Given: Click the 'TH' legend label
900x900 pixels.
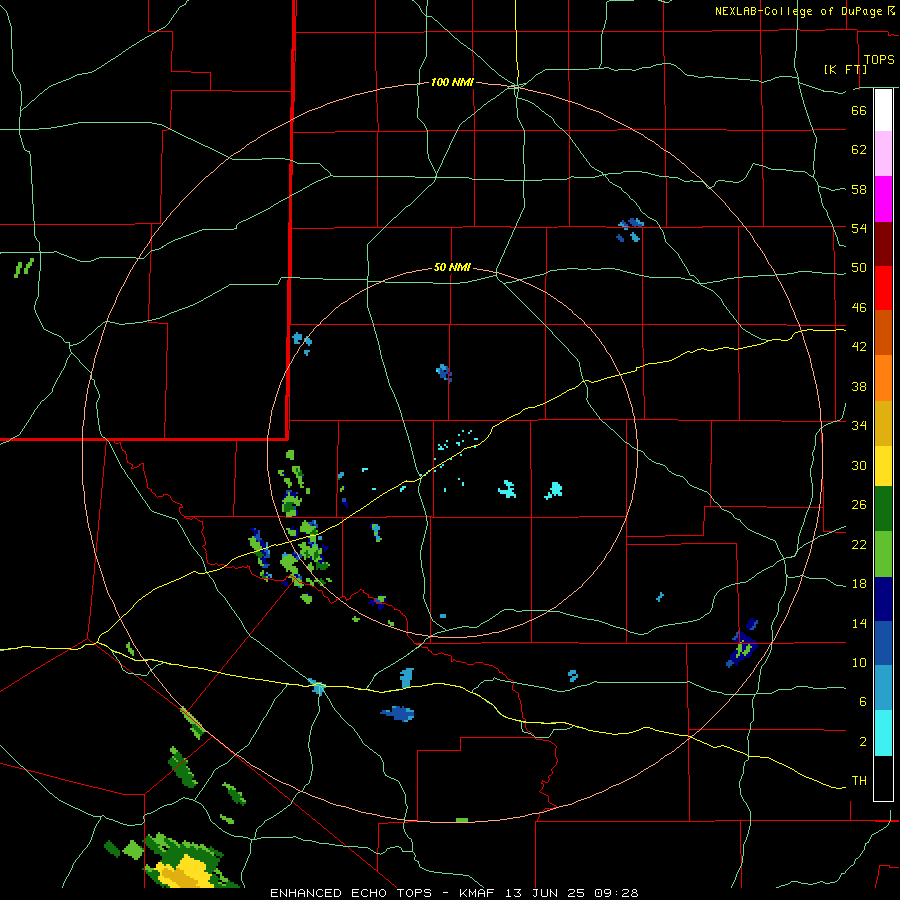Looking at the screenshot, I should (x=859, y=781).
